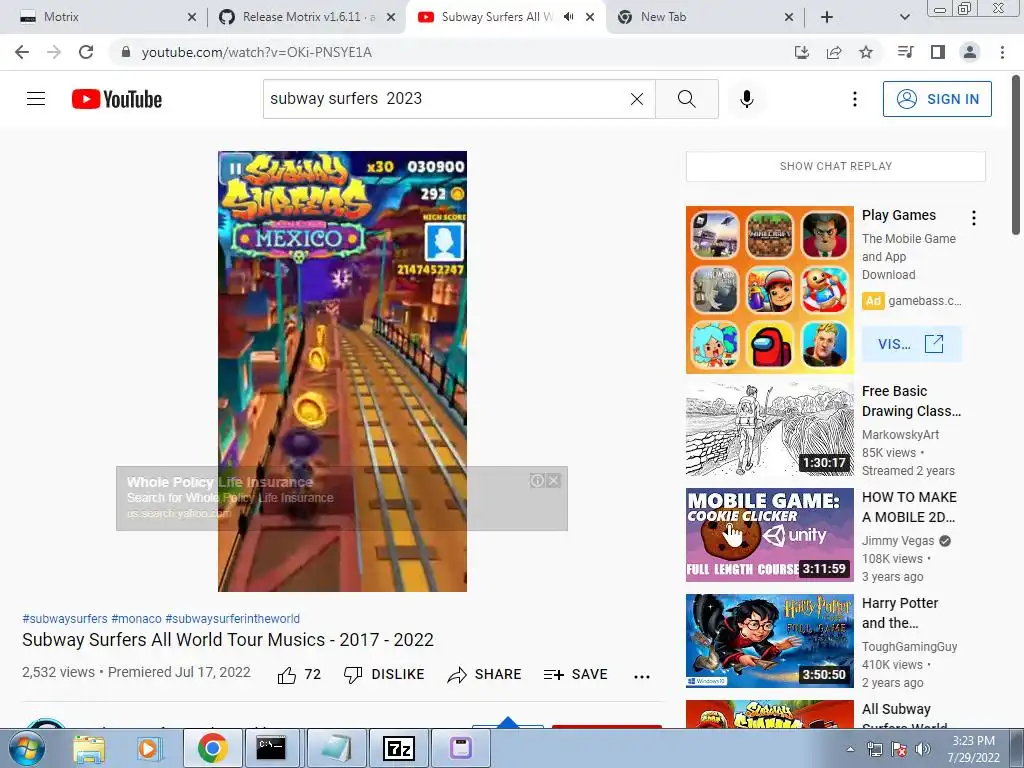
Task: Open the YouTube hamburger guide menu
Action: click(x=36, y=99)
